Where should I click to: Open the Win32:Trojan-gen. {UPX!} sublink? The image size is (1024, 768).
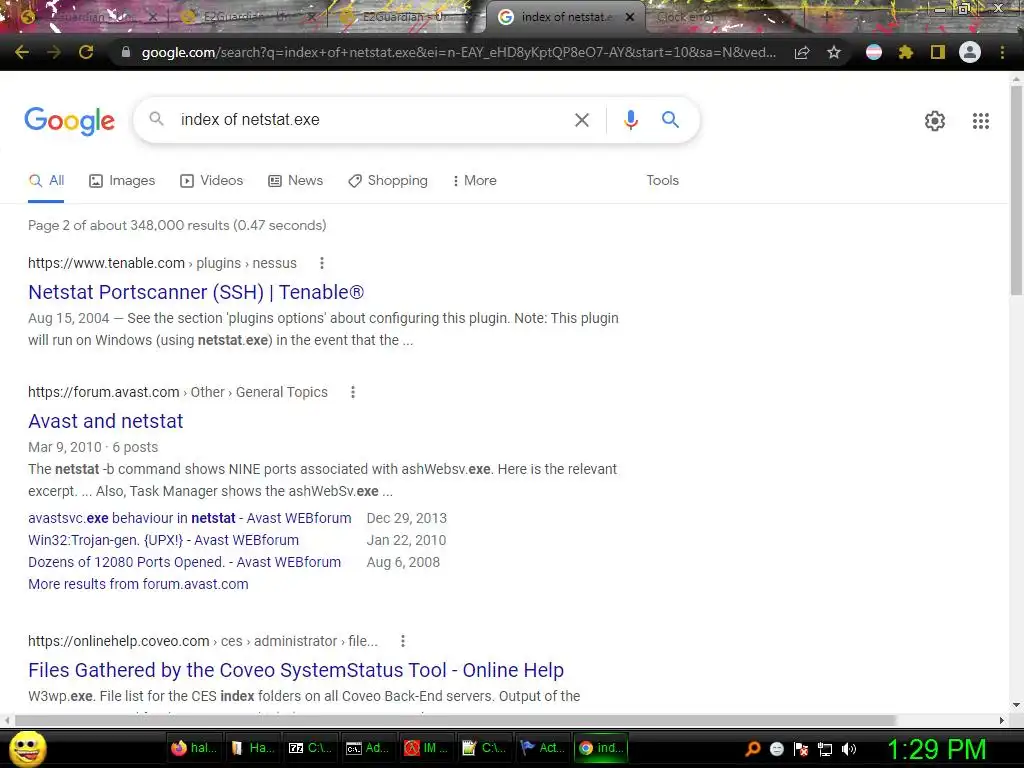tap(163, 541)
